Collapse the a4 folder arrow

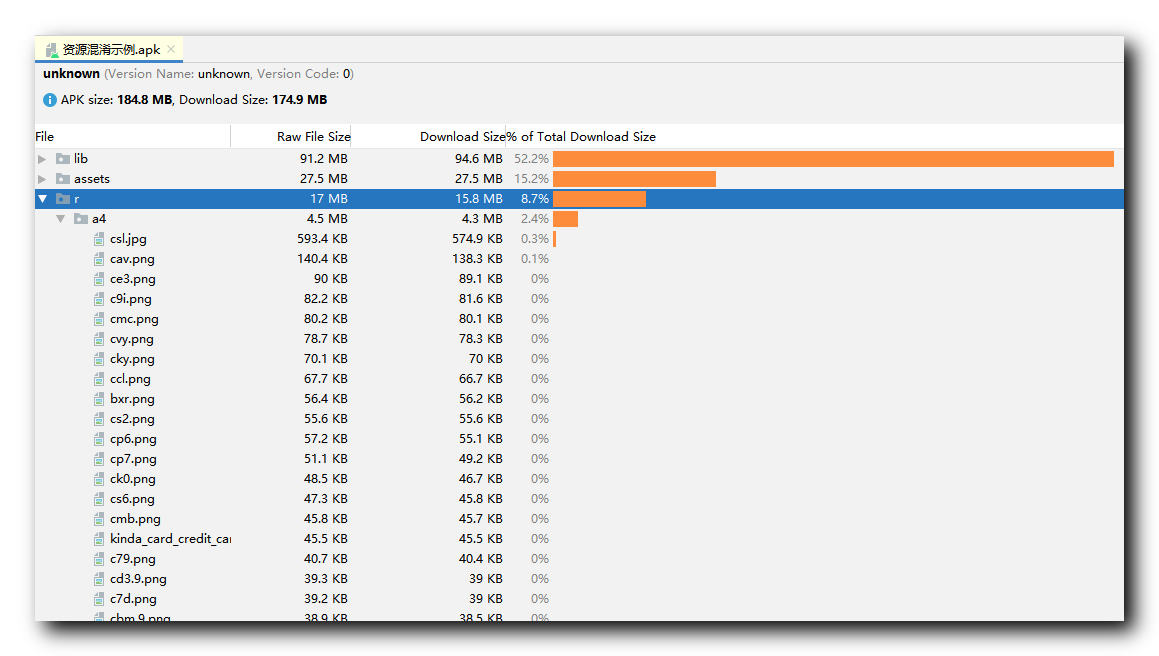(x=61, y=219)
